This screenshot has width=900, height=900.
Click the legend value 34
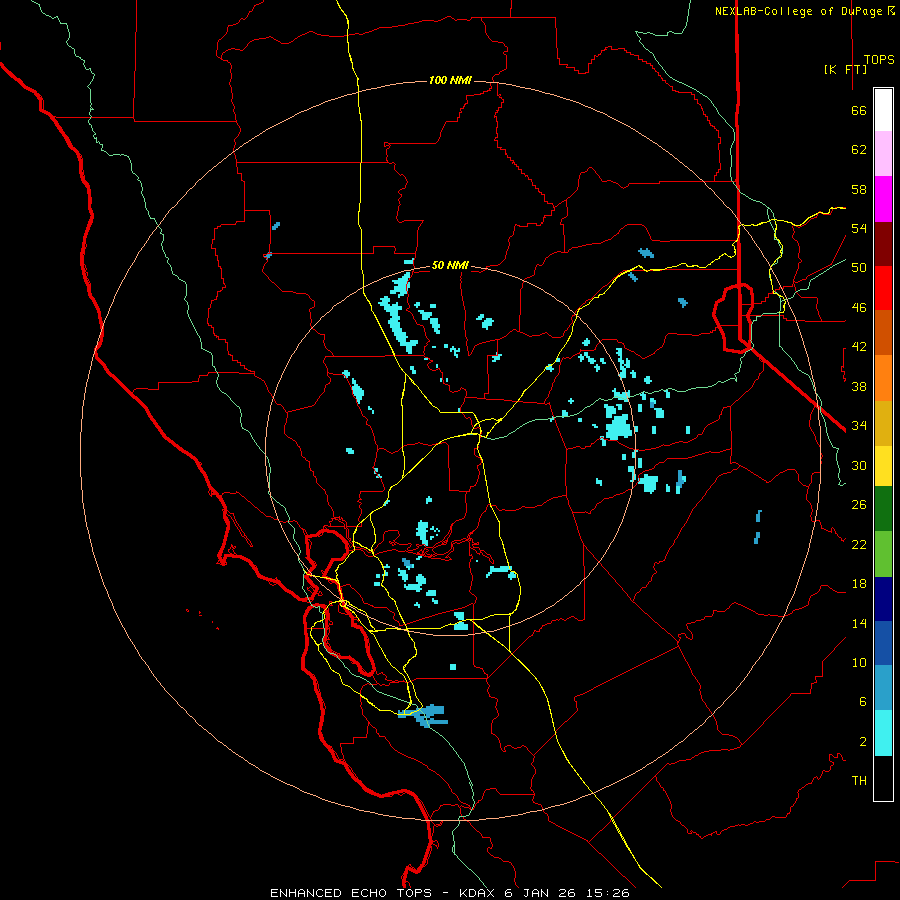coord(859,425)
